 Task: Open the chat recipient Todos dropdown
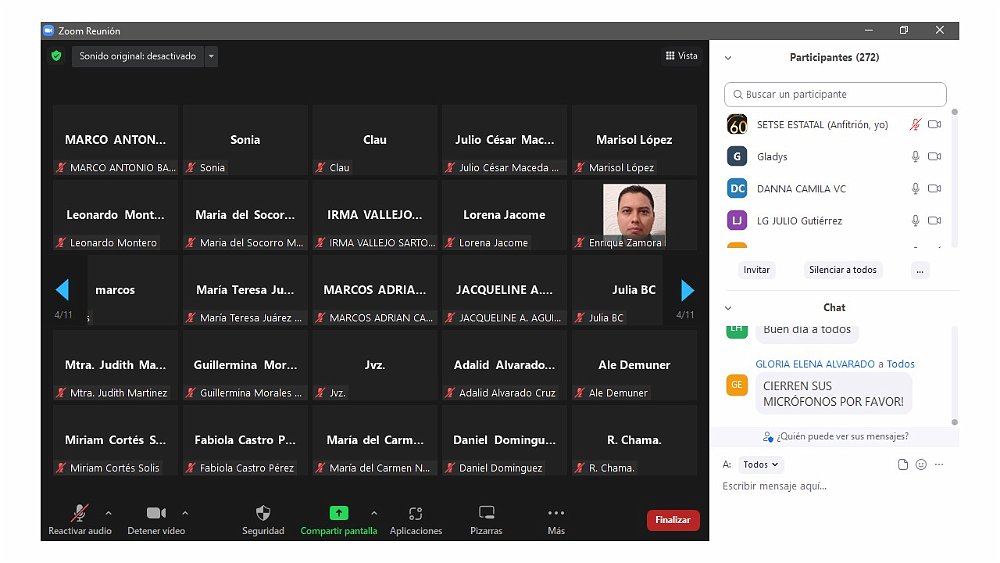coord(762,464)
